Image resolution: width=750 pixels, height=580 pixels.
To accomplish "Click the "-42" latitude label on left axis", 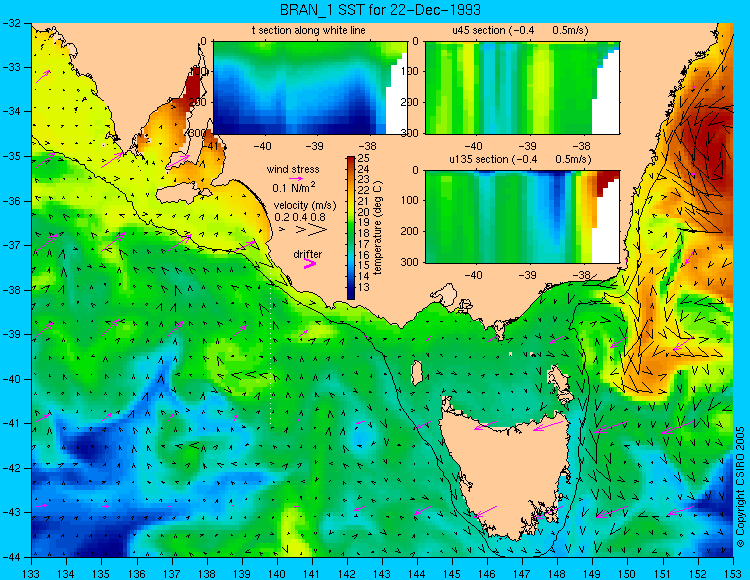I will (11, 468).
